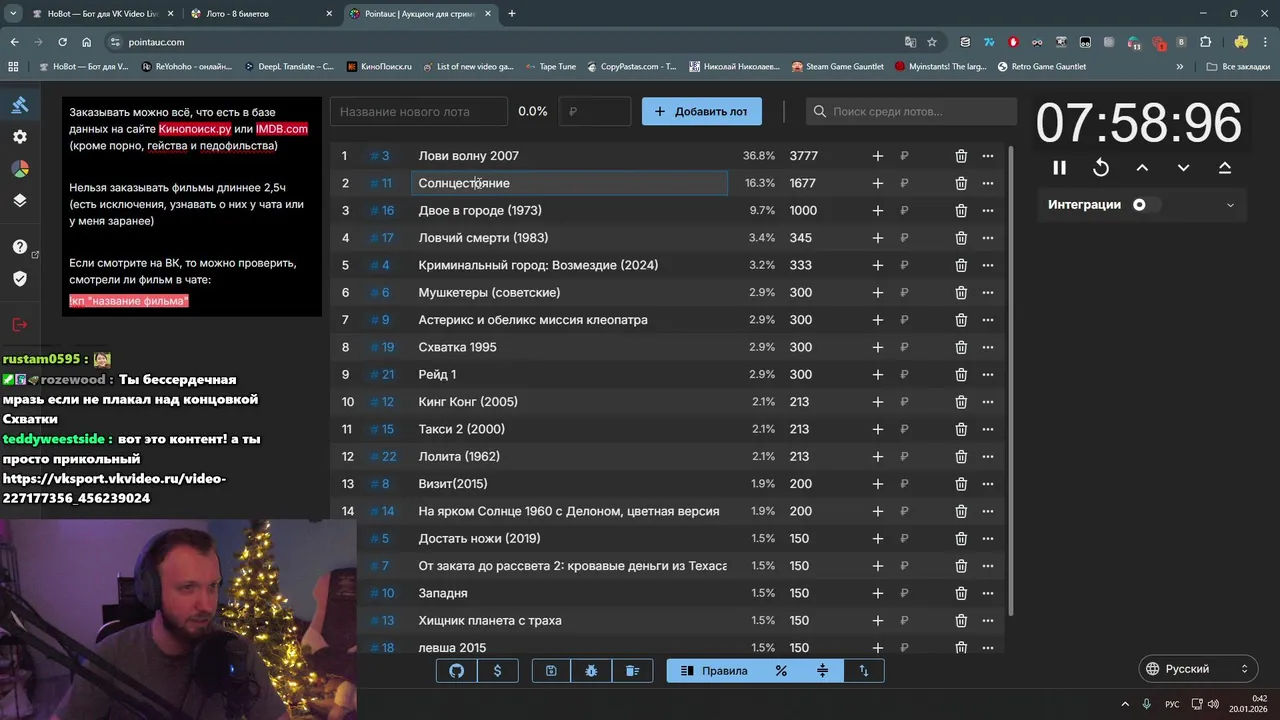Open the help question mark icon
Viewport: 1280px width, 720px height.
pos(20,247)
